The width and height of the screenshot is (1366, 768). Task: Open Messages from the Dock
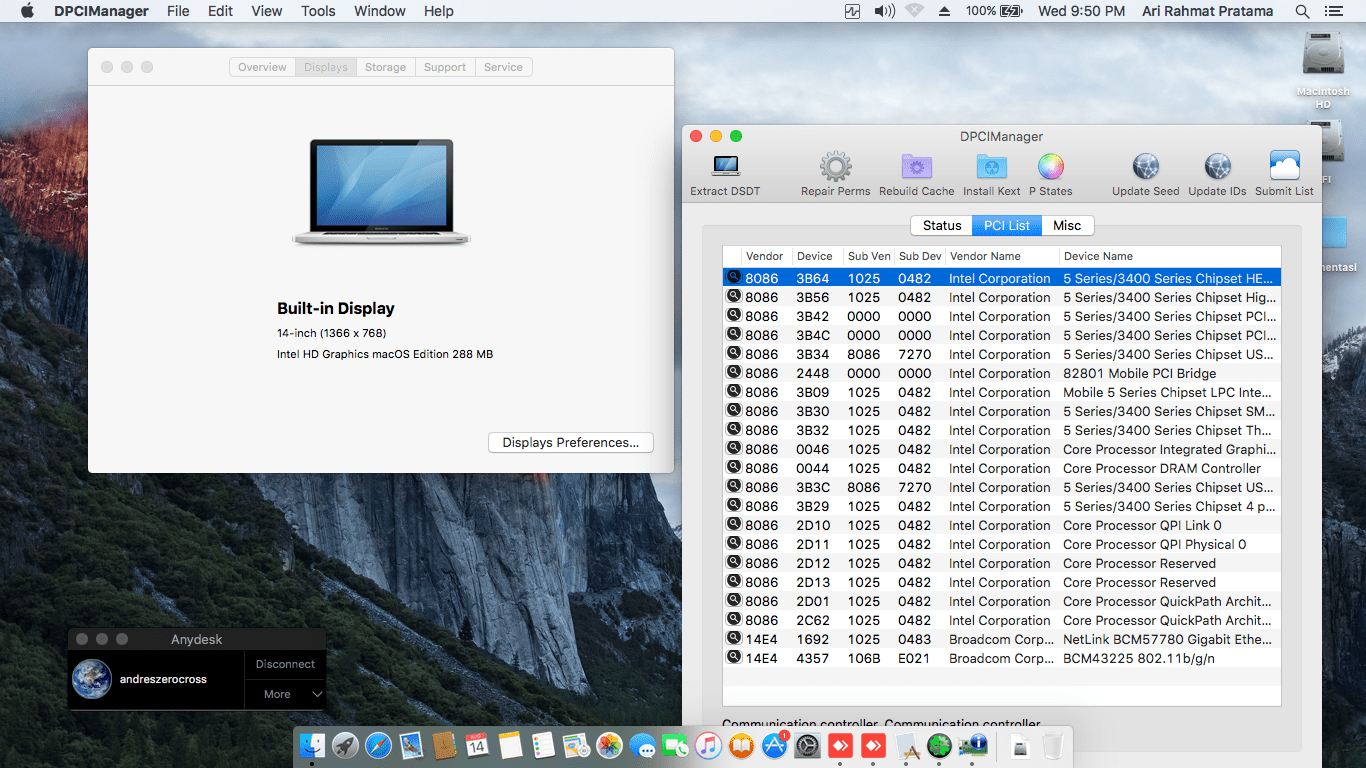642,745
